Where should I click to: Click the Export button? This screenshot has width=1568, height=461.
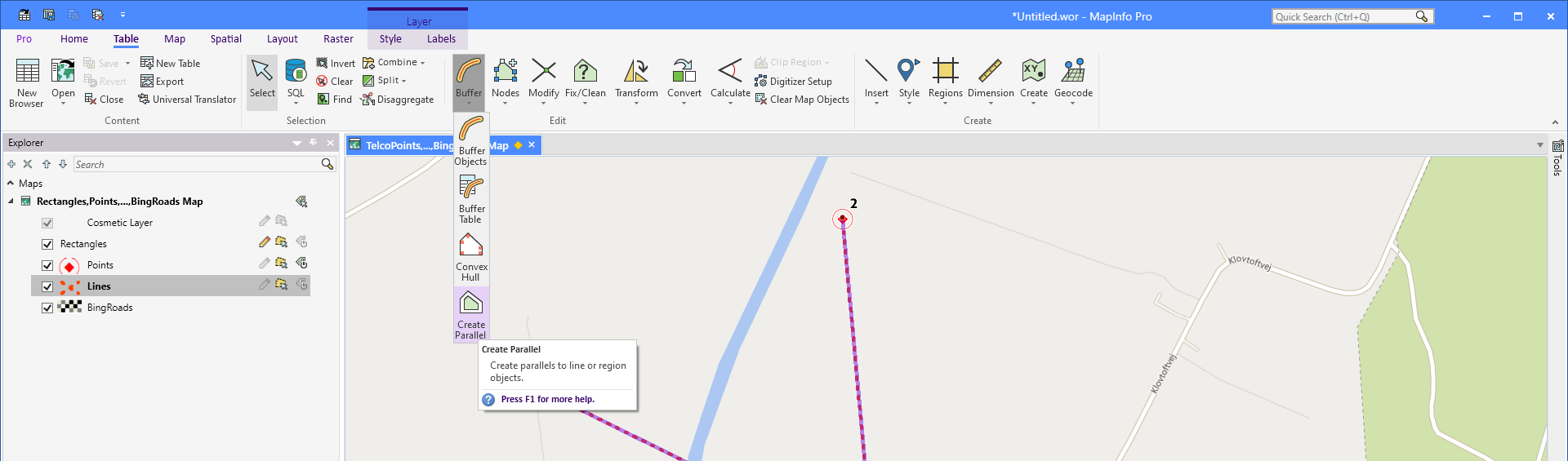coord(162,81)
